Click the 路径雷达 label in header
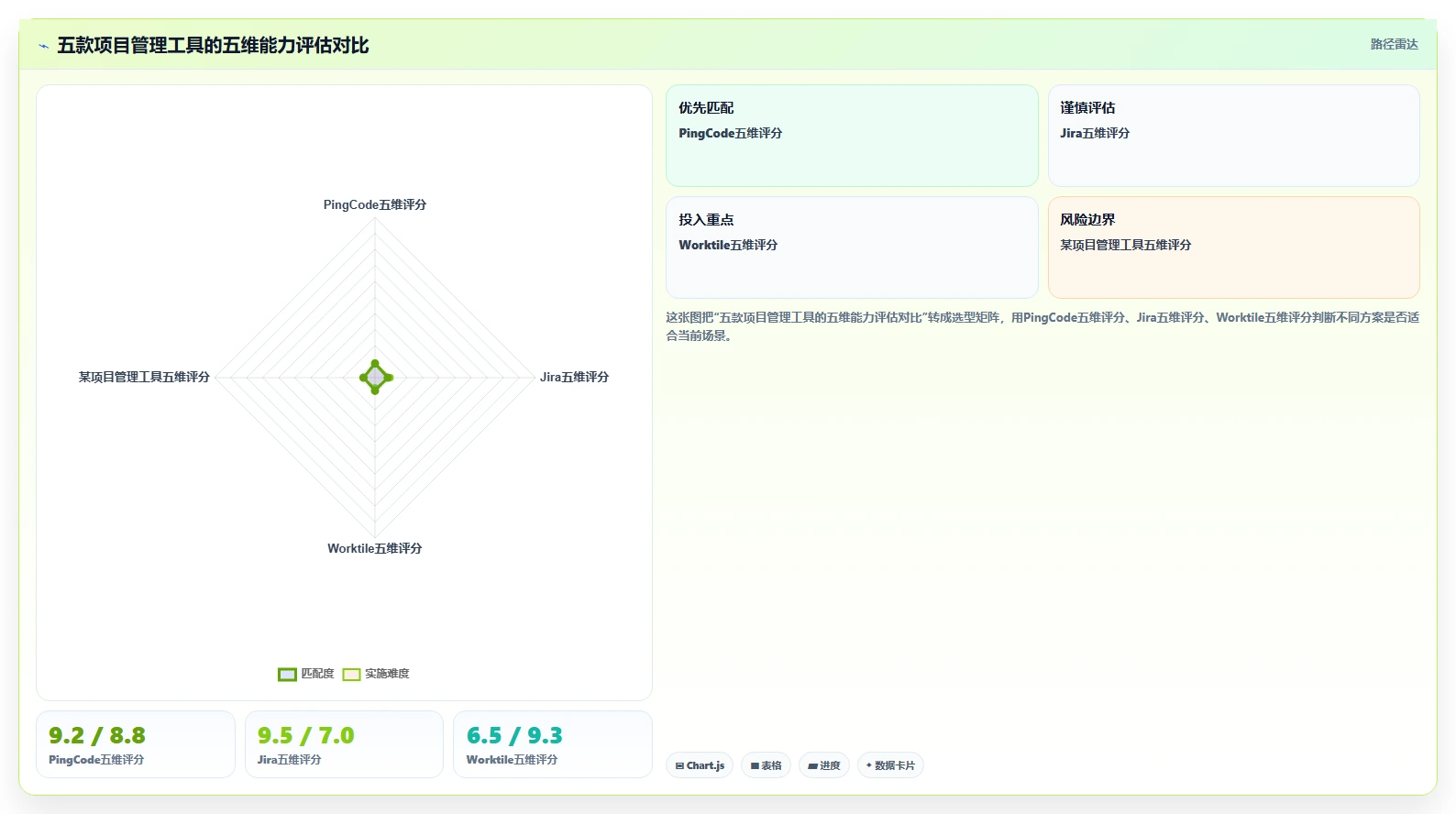Viewport: 1456px width, 814px height. pyautogui.click(x=1394, y=44)
